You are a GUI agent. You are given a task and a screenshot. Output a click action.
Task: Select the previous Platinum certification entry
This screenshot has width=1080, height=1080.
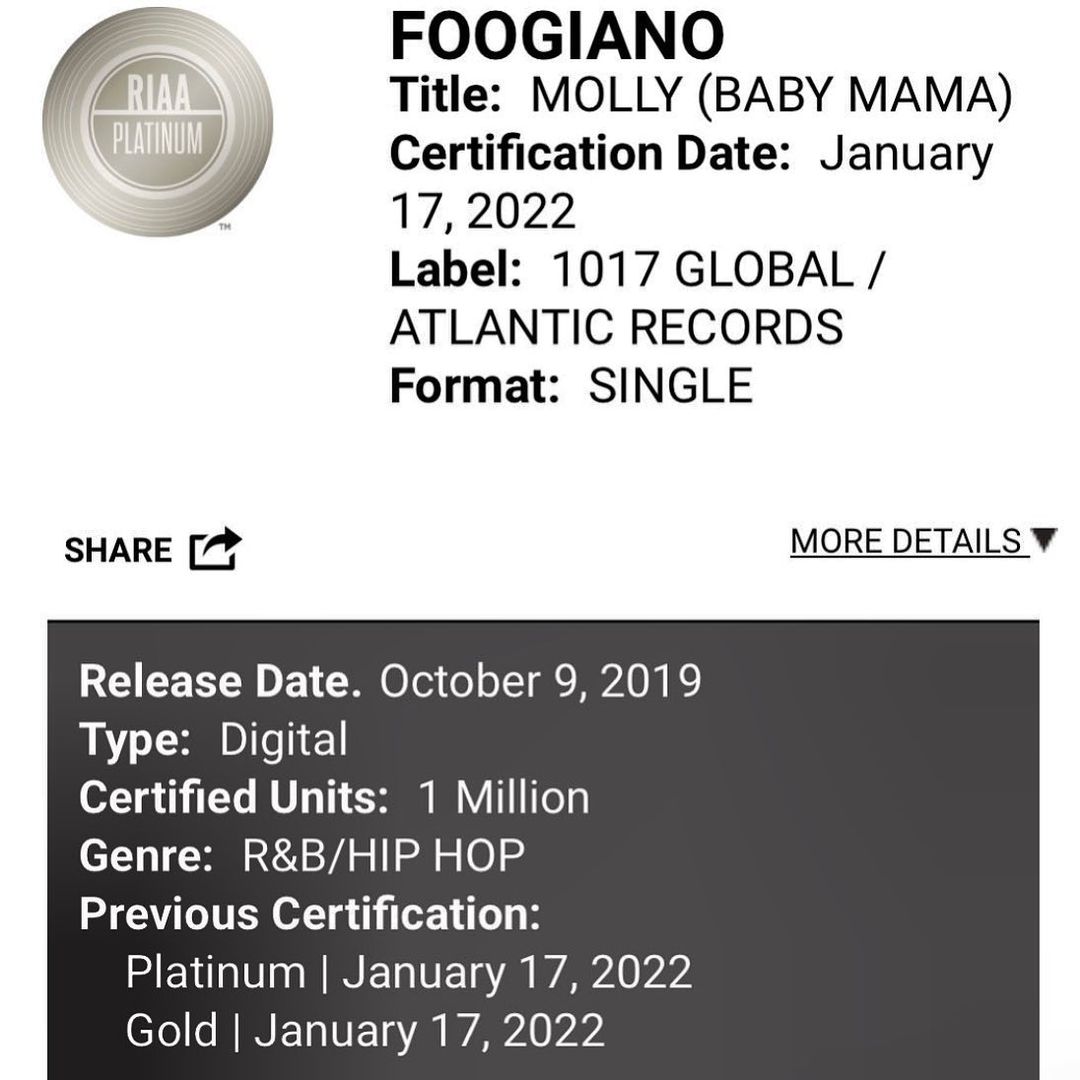(x=408, y=972)
